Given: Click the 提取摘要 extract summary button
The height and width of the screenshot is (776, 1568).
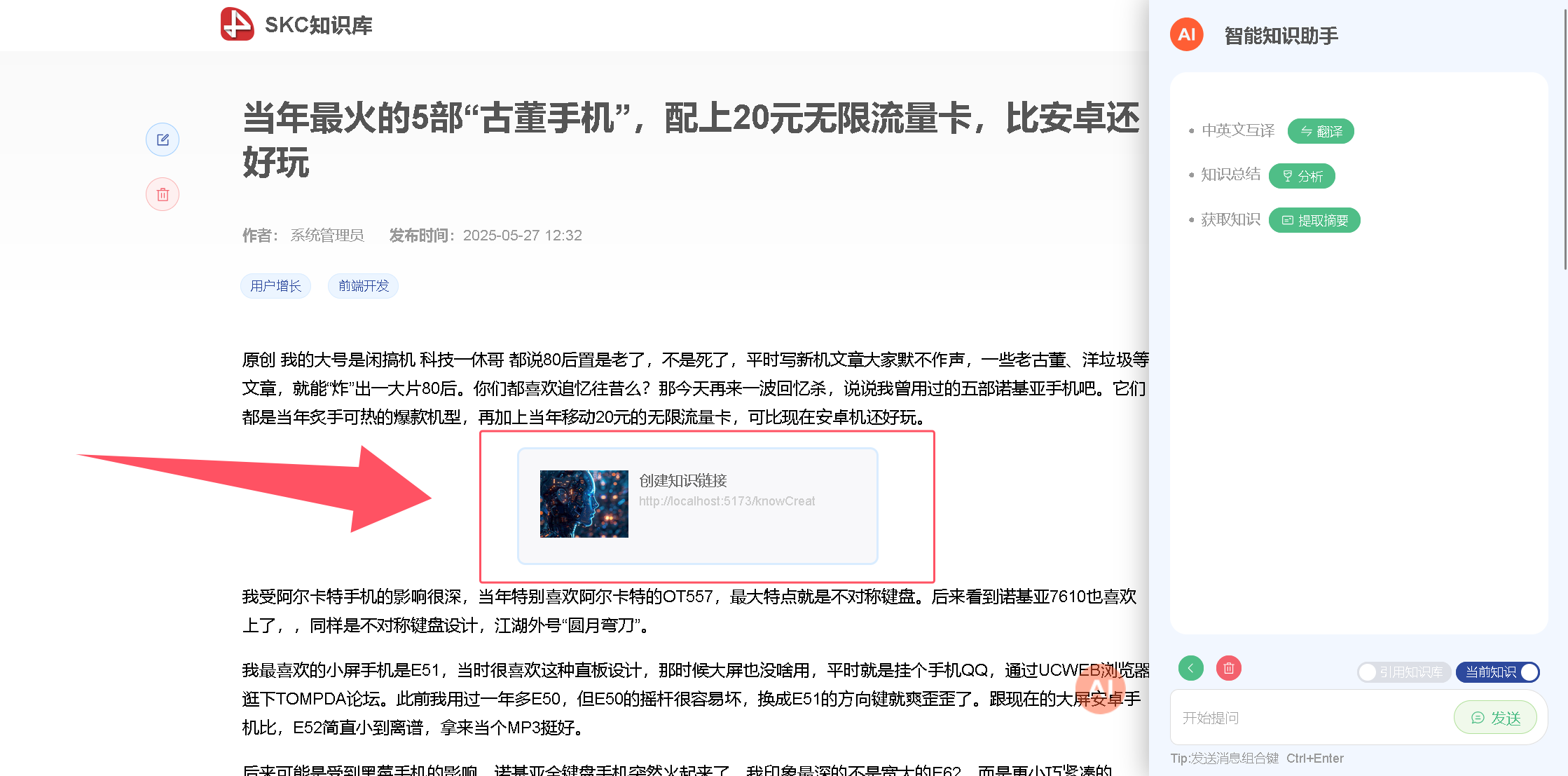Looking at the screenshot, I should (x=1314, y=220).
